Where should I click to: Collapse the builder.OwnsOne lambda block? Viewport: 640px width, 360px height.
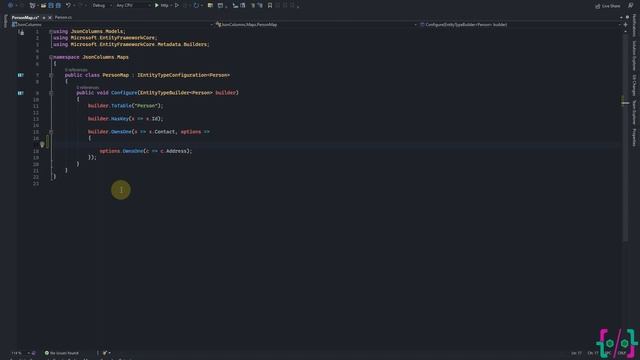pos(51,132)
